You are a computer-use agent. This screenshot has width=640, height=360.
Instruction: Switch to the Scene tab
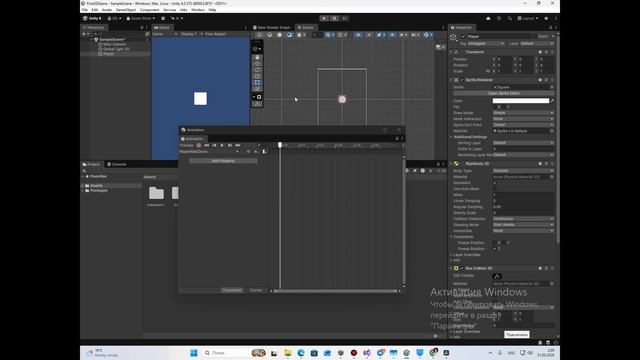pos(306,27)
